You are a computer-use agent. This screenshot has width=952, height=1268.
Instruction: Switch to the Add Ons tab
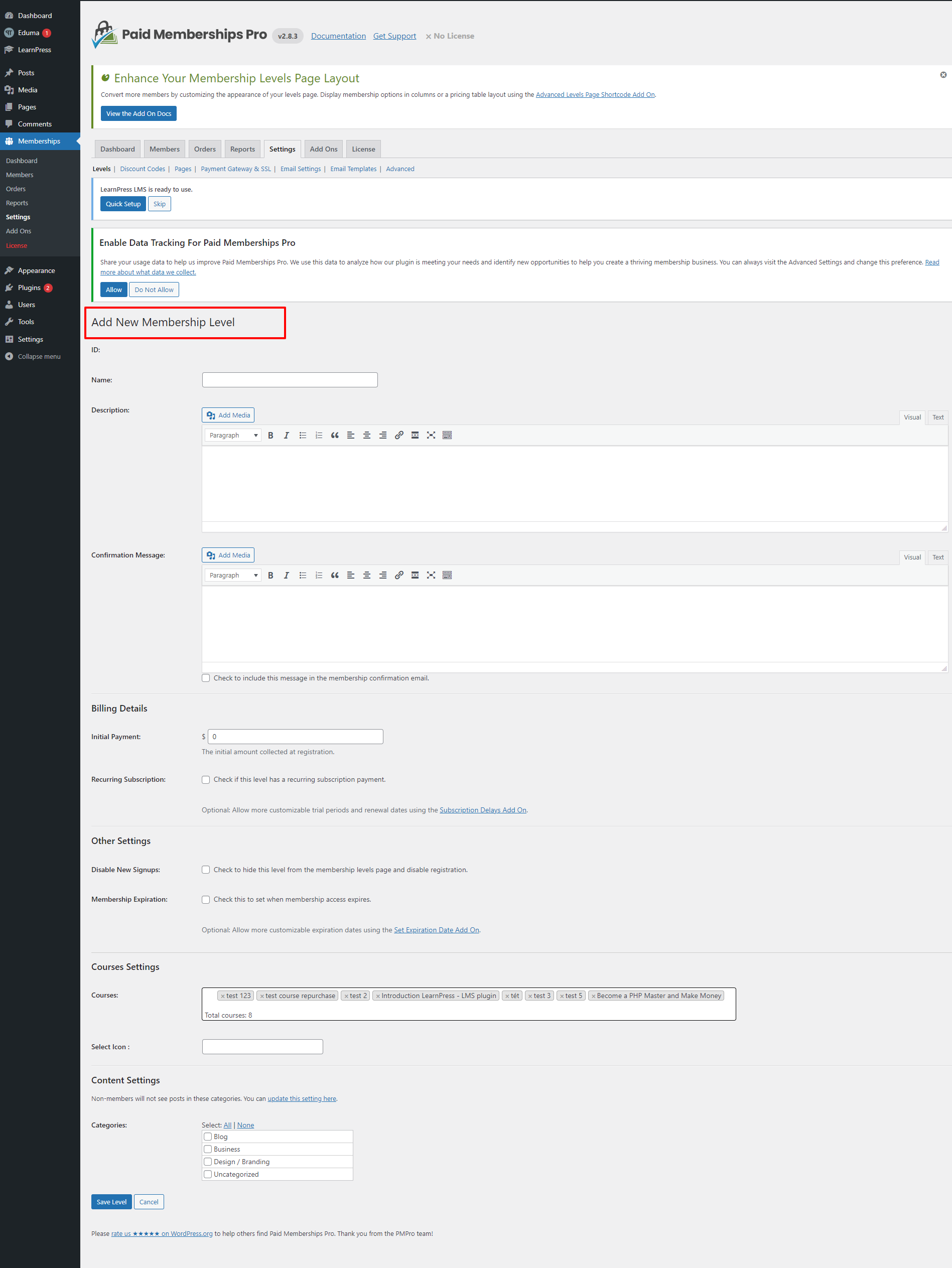tap(323, 149)
